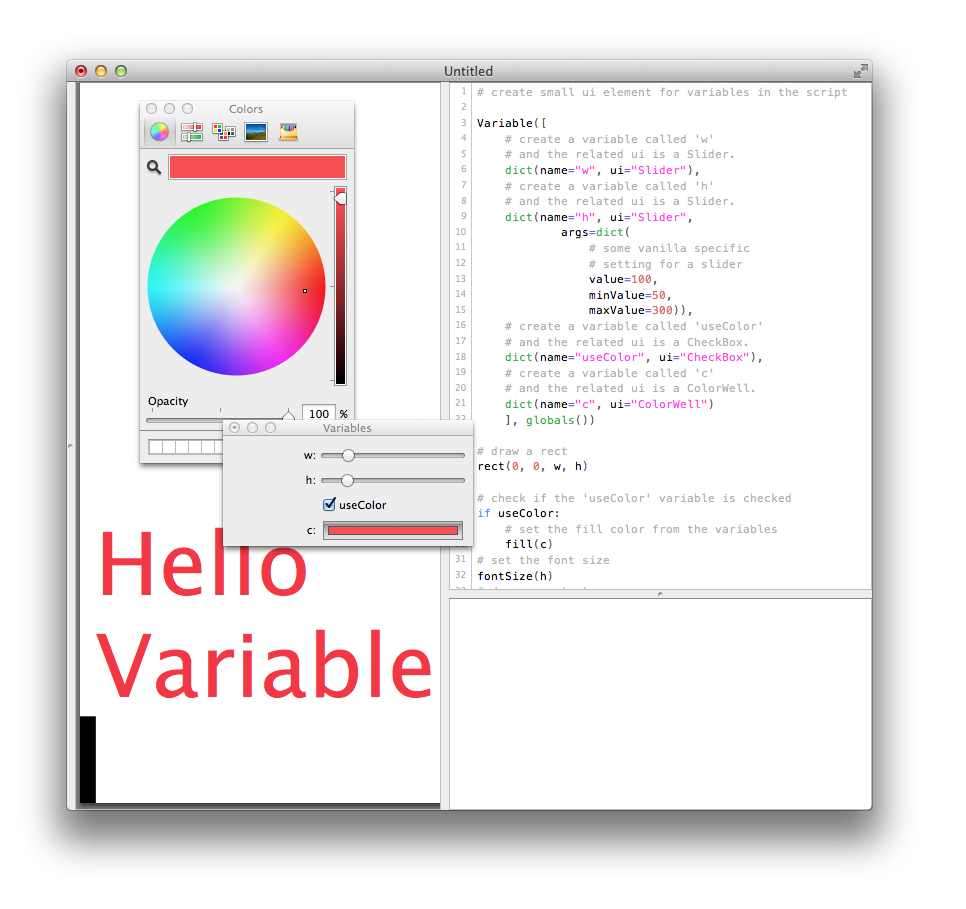Click the w slider knob

pos(348,455)
